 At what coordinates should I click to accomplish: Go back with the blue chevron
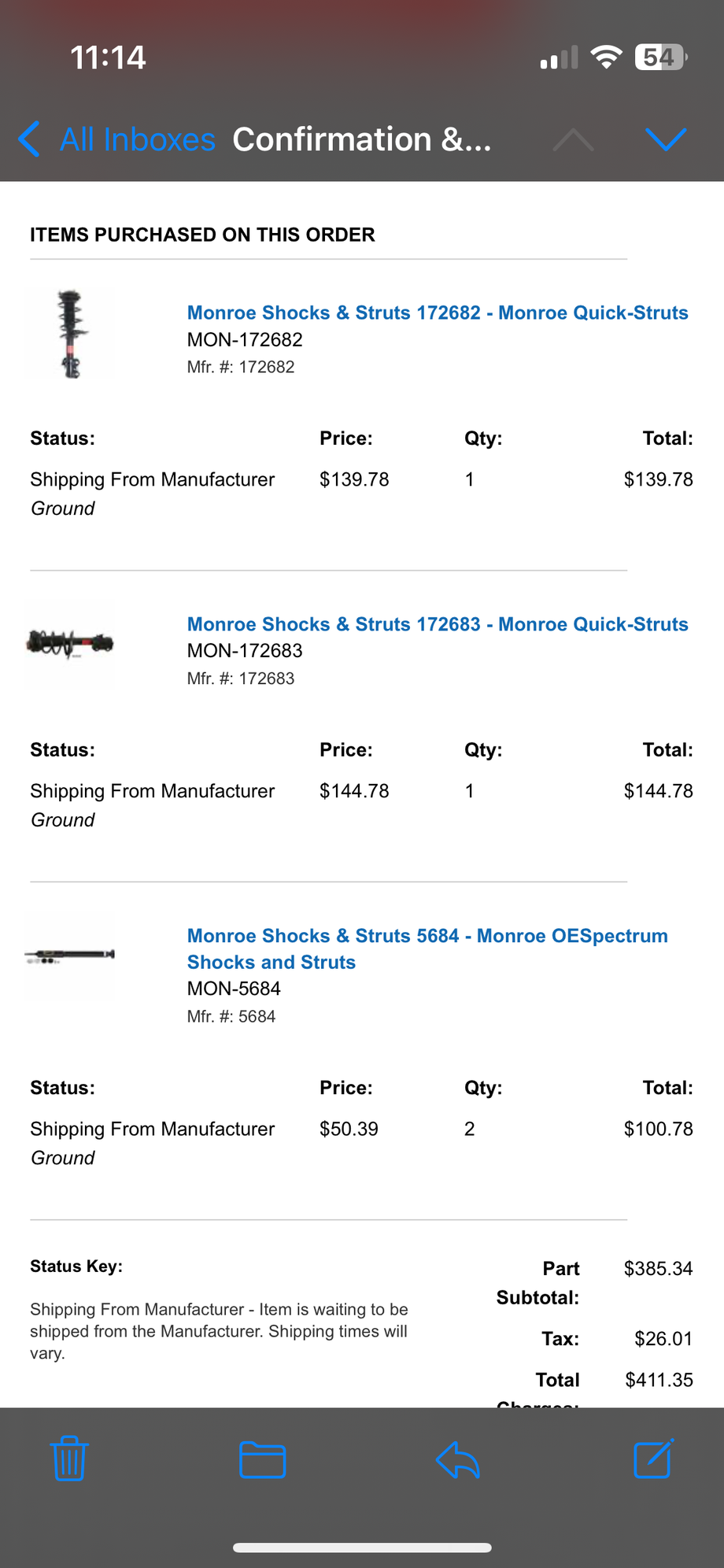[x=29, y=139]
